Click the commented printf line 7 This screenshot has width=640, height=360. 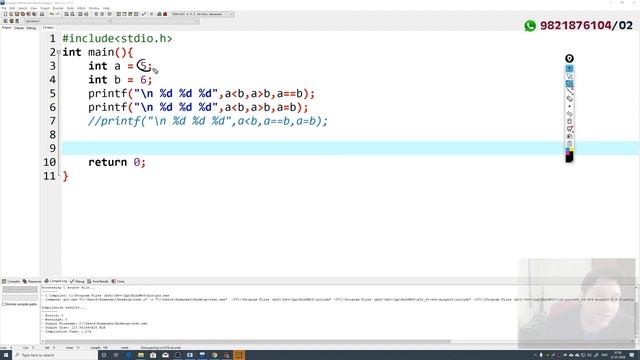(208, 121)
